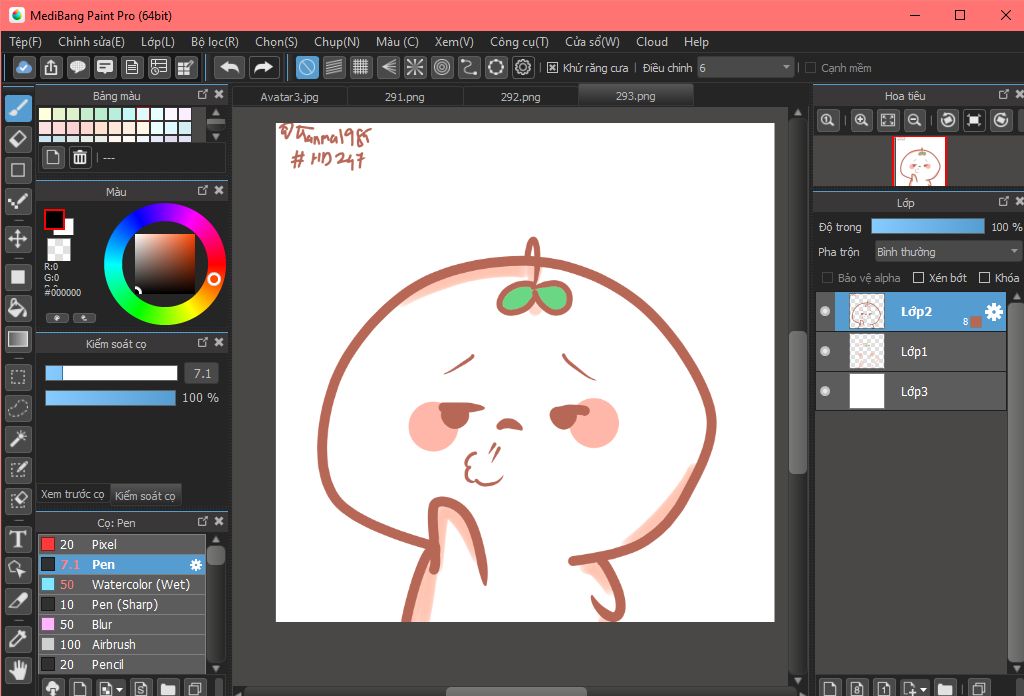Undock the Hoa tiêu panel
1024x696 pixels.
(1004, 95)
